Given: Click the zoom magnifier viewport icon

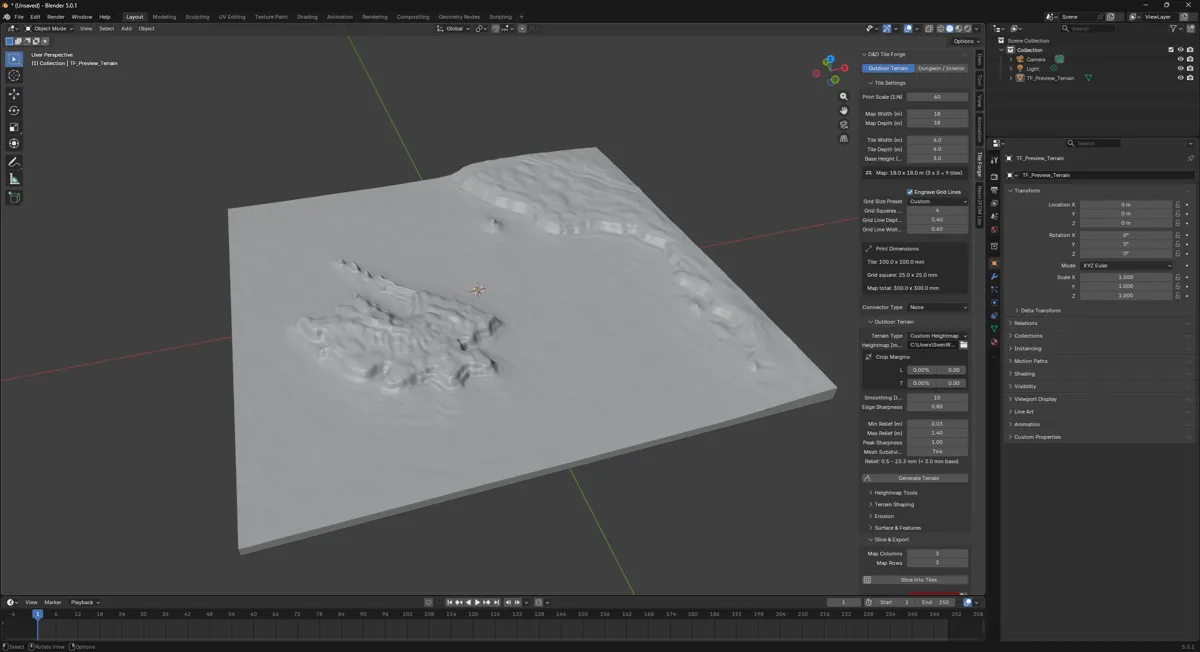Looking at the screenshot, I should (x=844, y=97).
